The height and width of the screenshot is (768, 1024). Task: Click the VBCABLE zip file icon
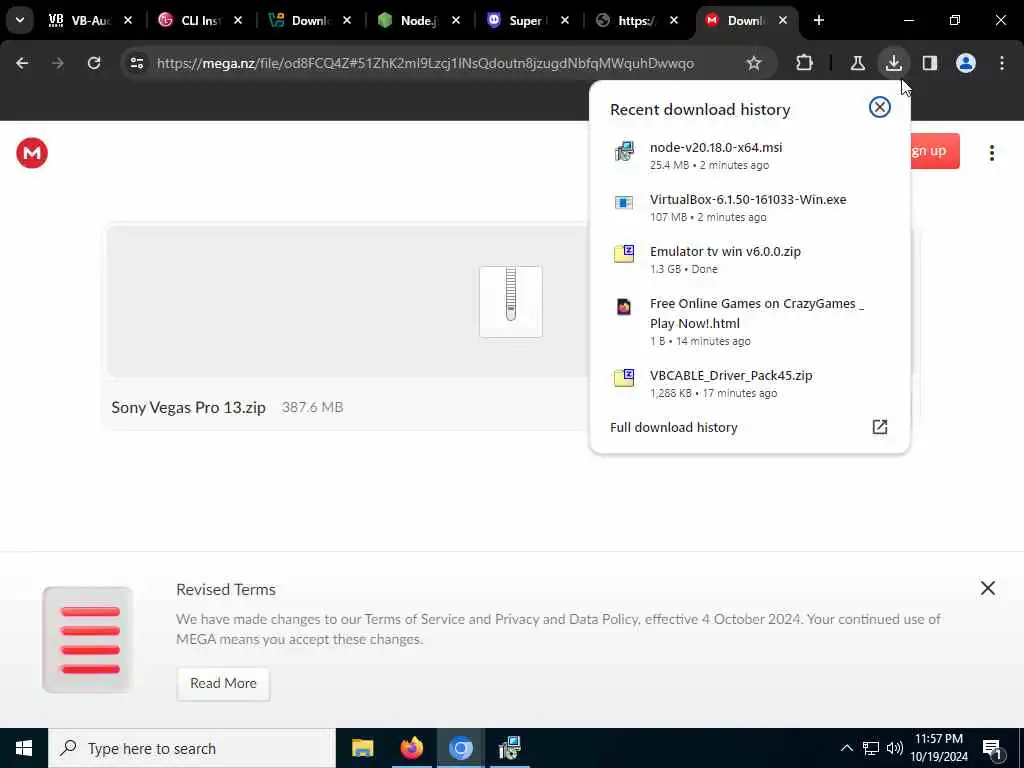coord(624,377)
